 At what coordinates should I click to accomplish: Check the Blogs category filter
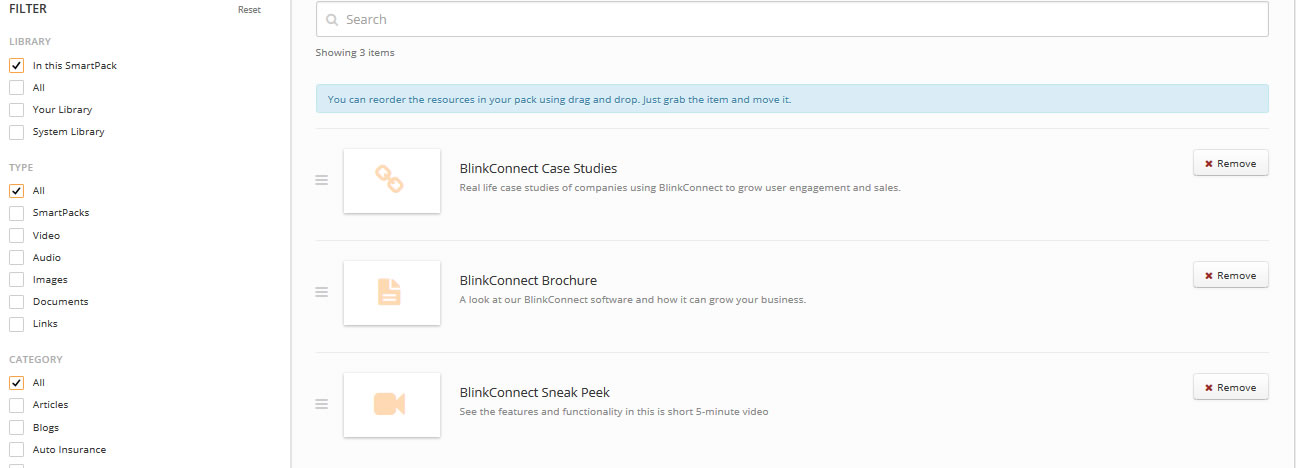(17, 428)
